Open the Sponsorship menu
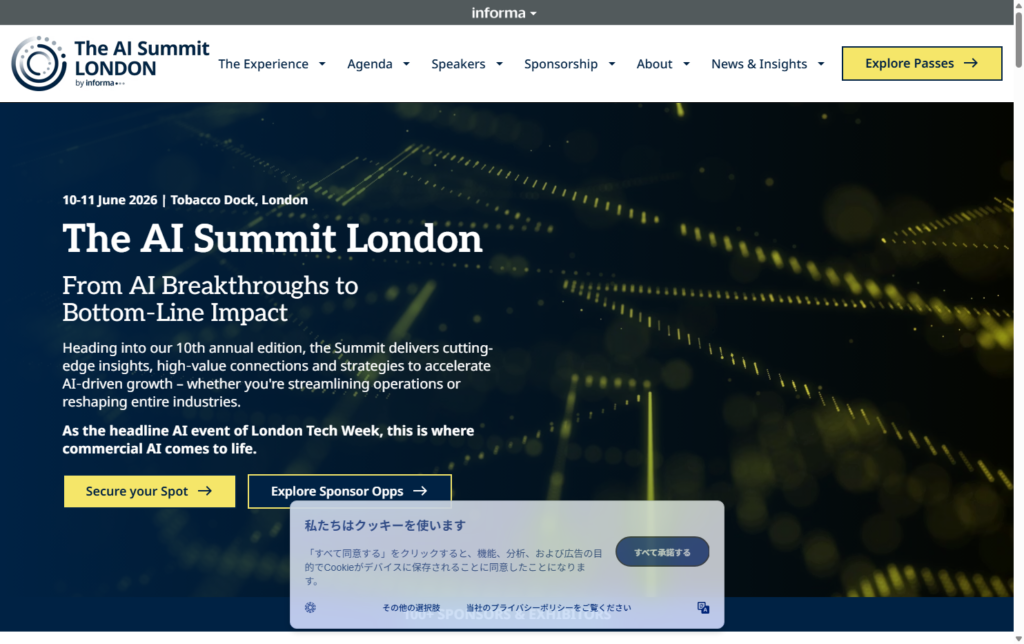Viewport: 1024px width, 644px height. (561, 64)
